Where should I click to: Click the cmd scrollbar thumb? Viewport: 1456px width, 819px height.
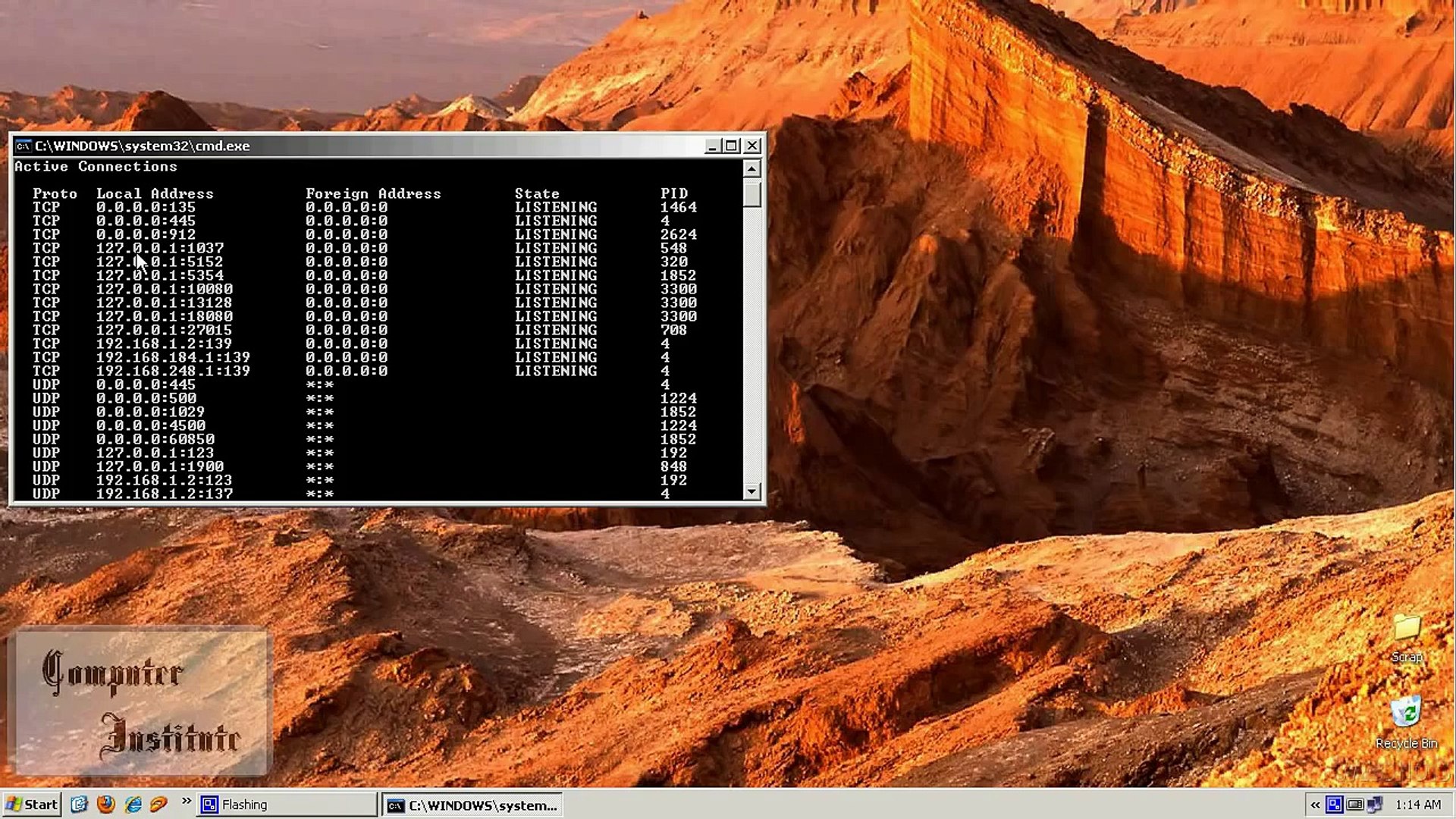click(752, 193)
